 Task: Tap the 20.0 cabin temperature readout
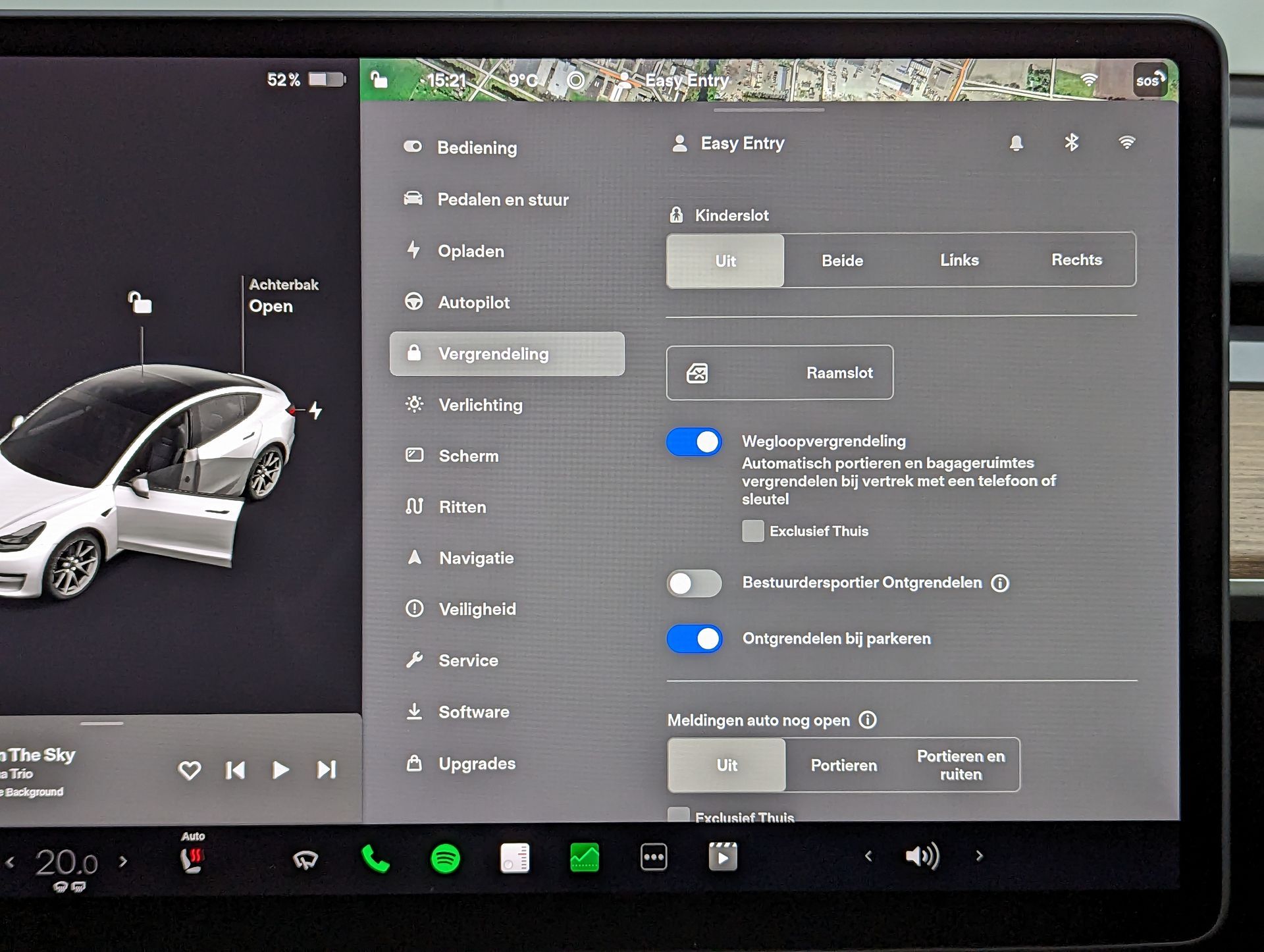pyautogui.click(x=66, y=862)
